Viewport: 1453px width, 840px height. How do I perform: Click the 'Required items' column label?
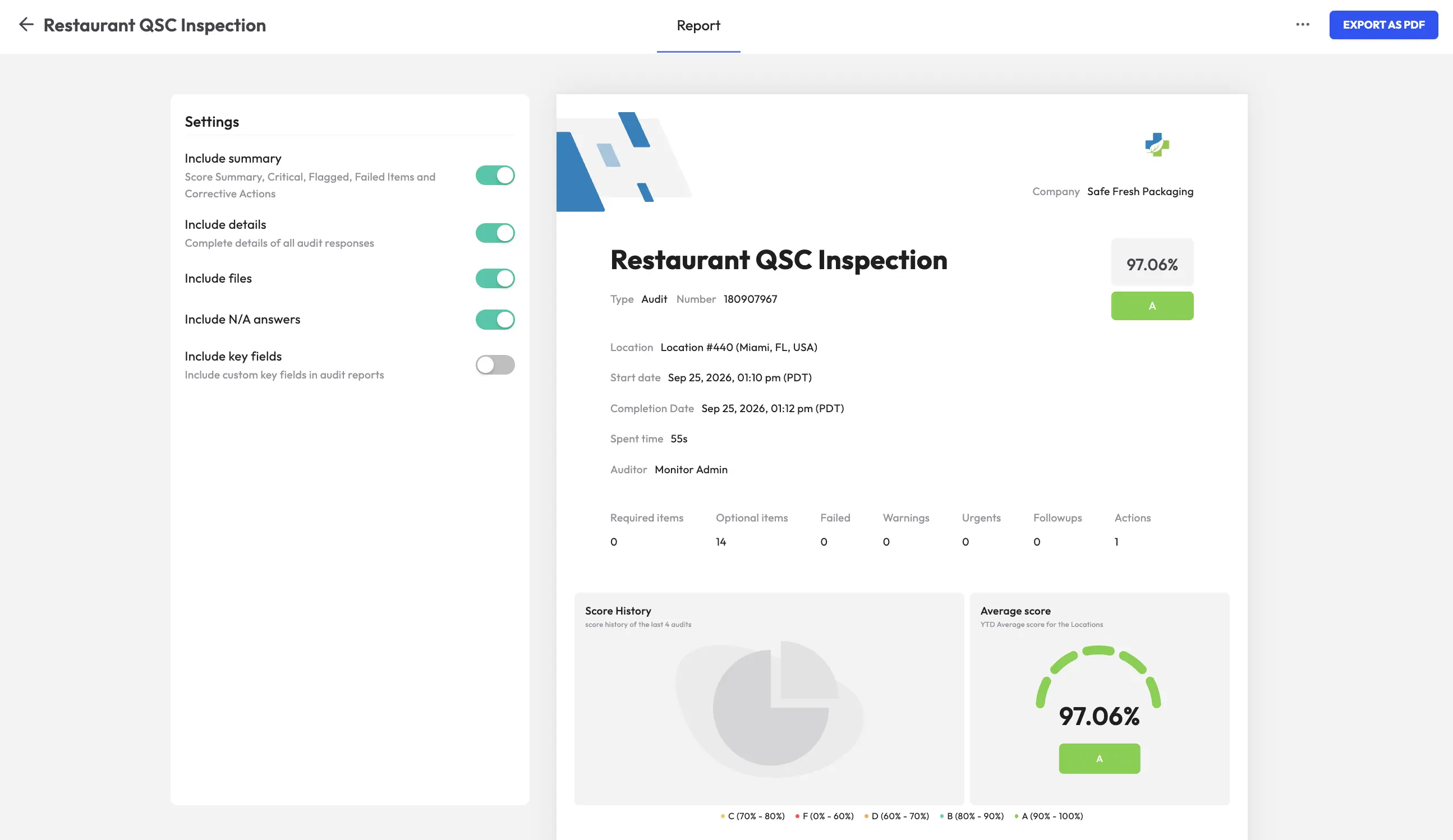[646, 518]
